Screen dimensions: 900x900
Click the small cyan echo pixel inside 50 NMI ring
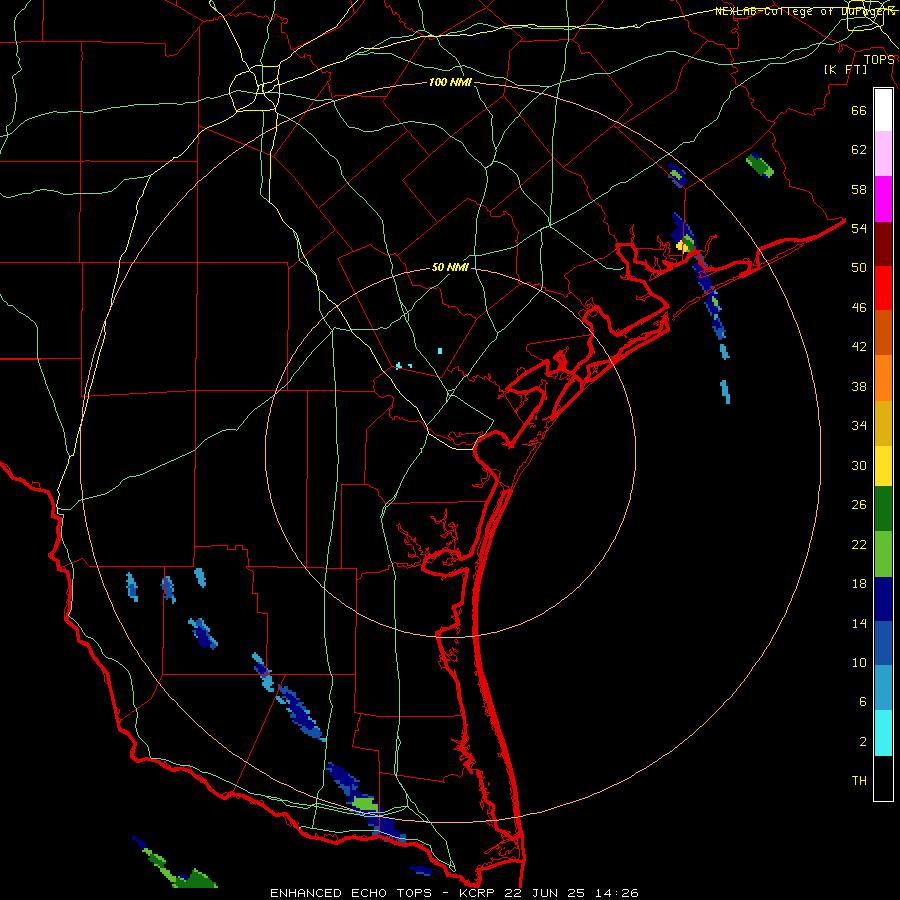tap(440, 351)
